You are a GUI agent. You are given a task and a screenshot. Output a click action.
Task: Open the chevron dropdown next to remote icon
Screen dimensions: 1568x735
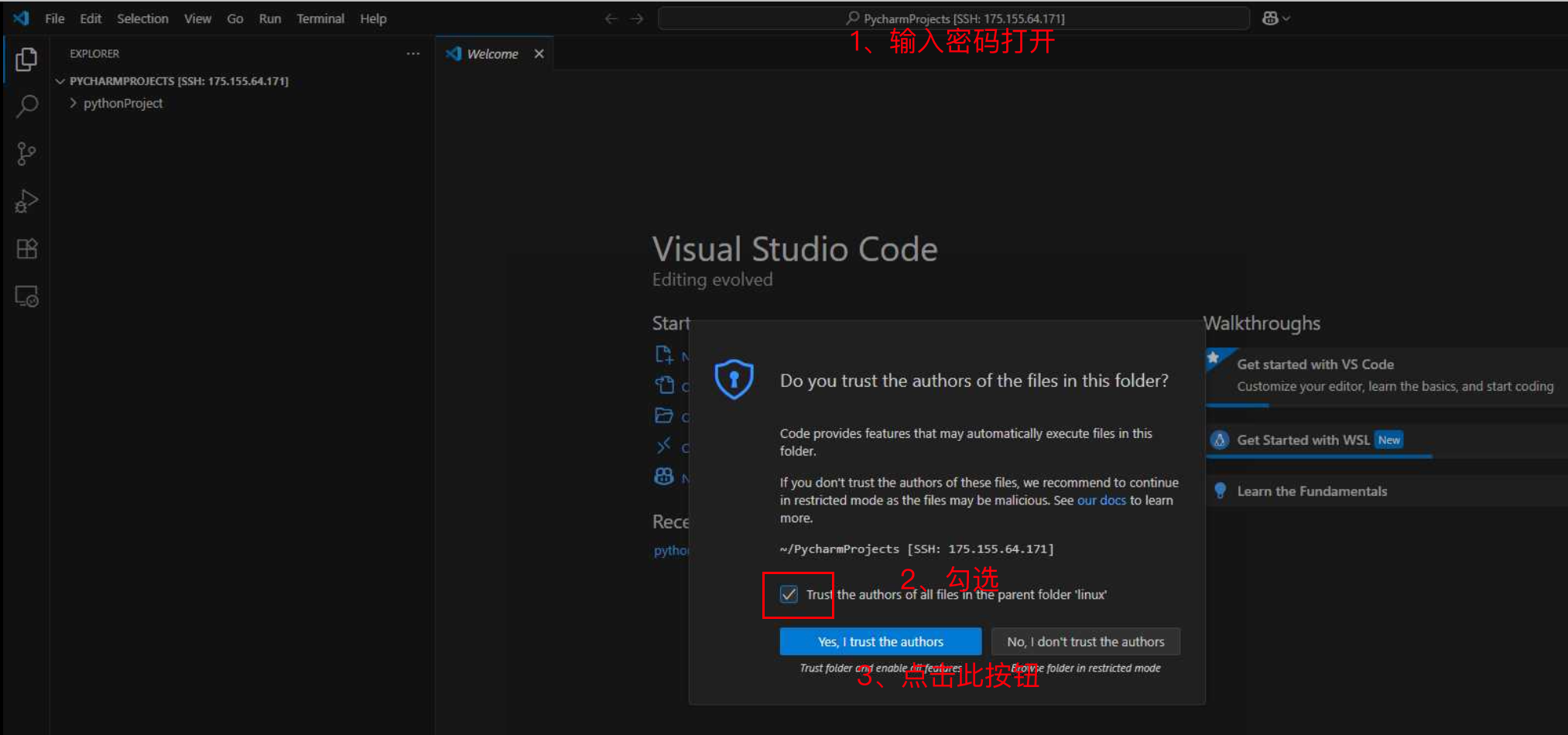pos(1286,18)
